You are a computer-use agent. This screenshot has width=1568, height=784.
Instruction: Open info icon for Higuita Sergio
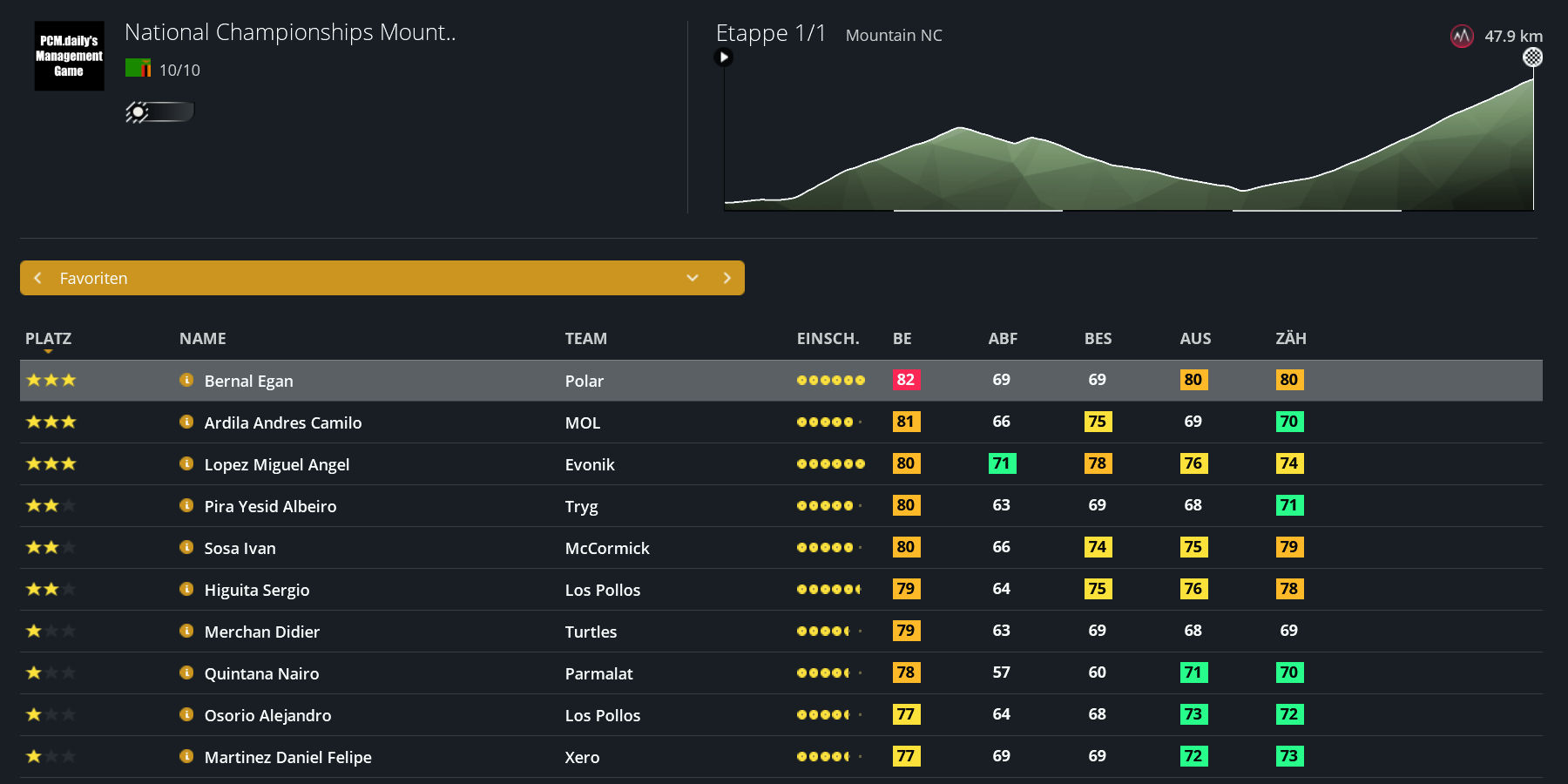point(186,589)
